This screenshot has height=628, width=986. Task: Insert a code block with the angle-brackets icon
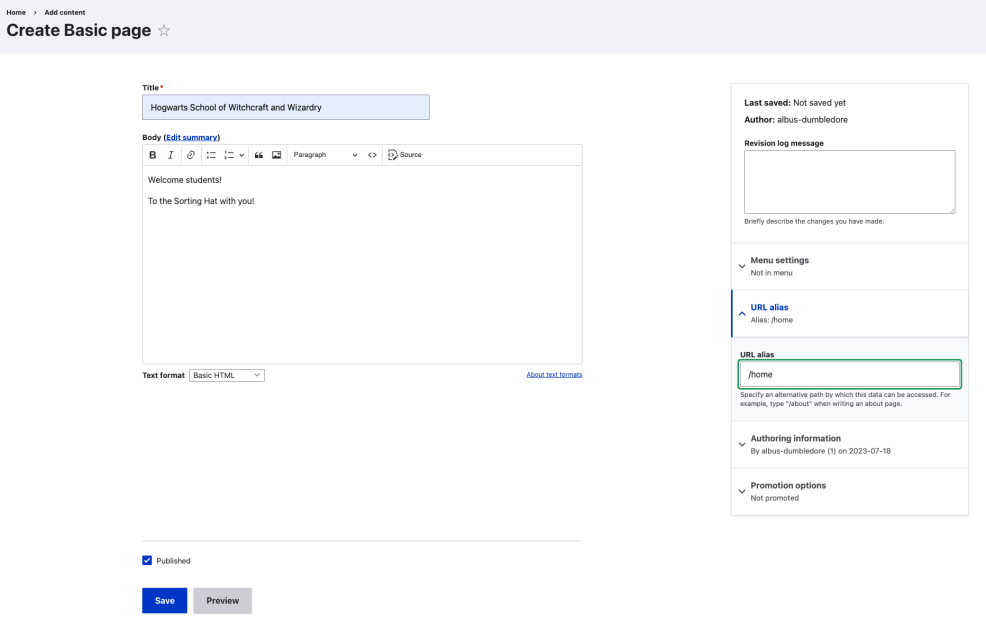click(x=372, y=155)
